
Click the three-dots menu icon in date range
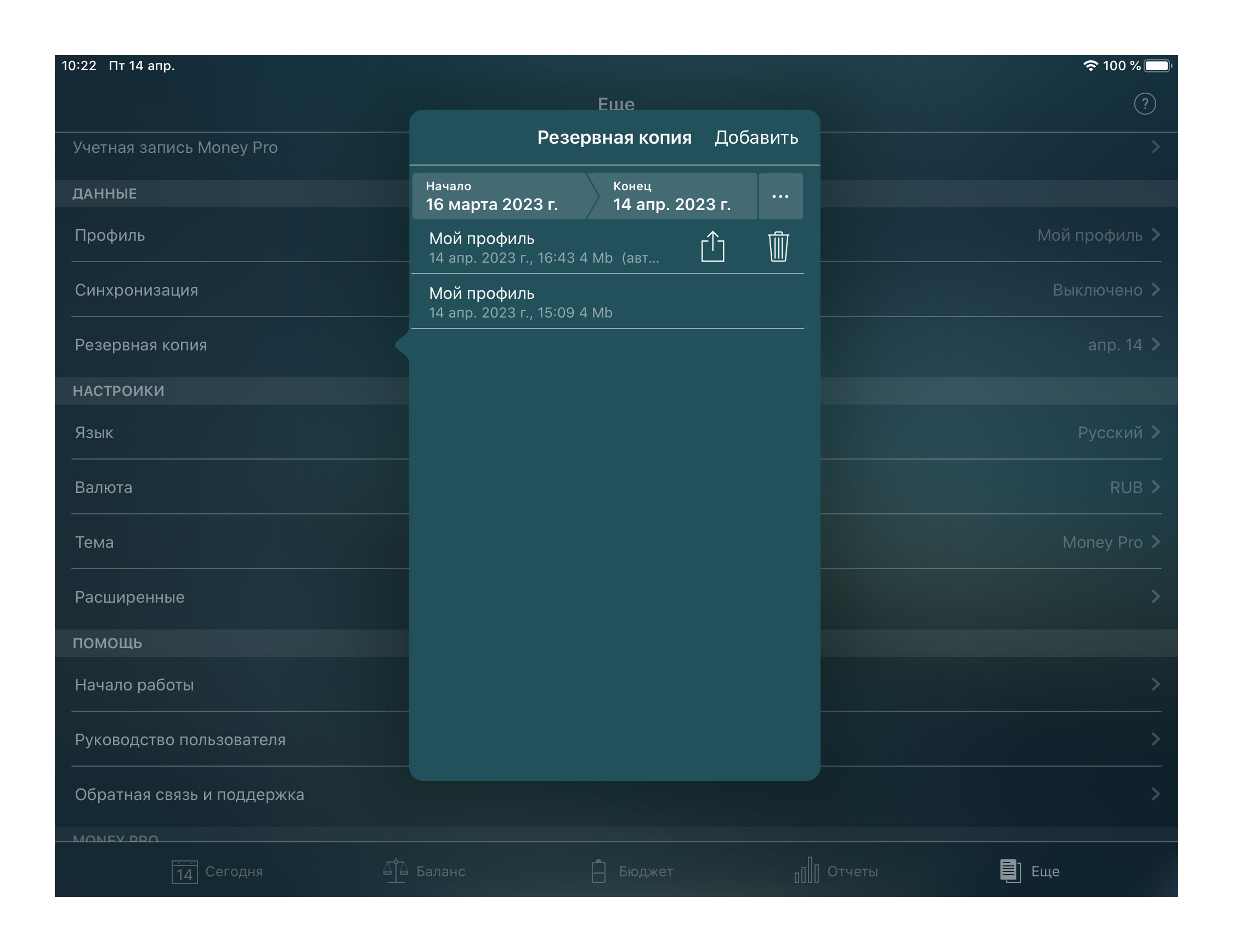781,196
